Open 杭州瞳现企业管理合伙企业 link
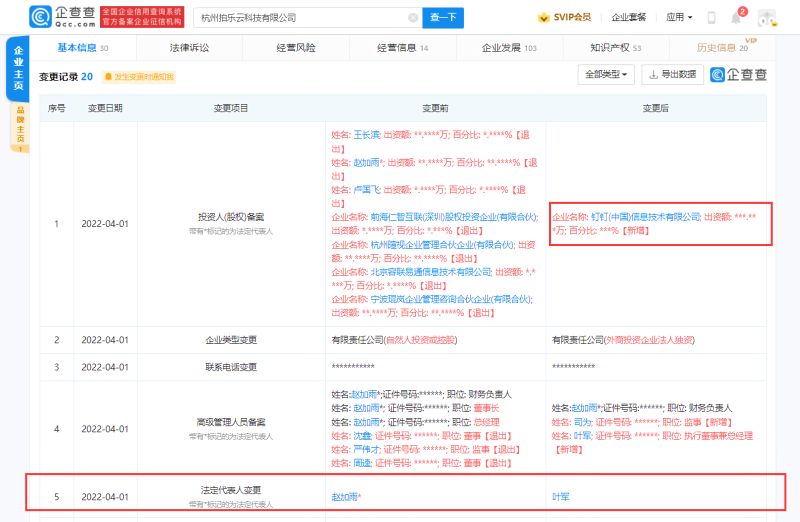The width and height of the screenshot is (800, 522). [442, 245]
